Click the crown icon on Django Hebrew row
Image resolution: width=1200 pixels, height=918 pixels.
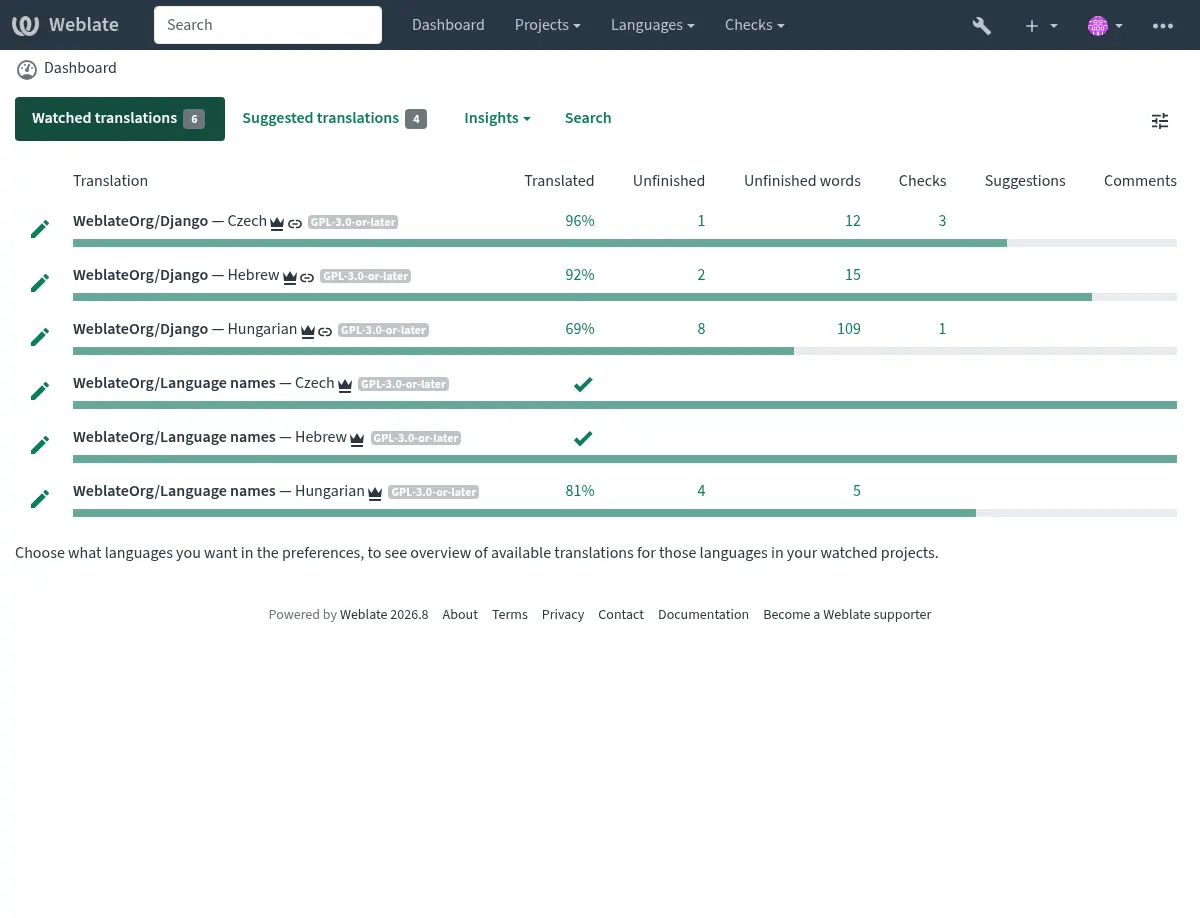point(290,277)
